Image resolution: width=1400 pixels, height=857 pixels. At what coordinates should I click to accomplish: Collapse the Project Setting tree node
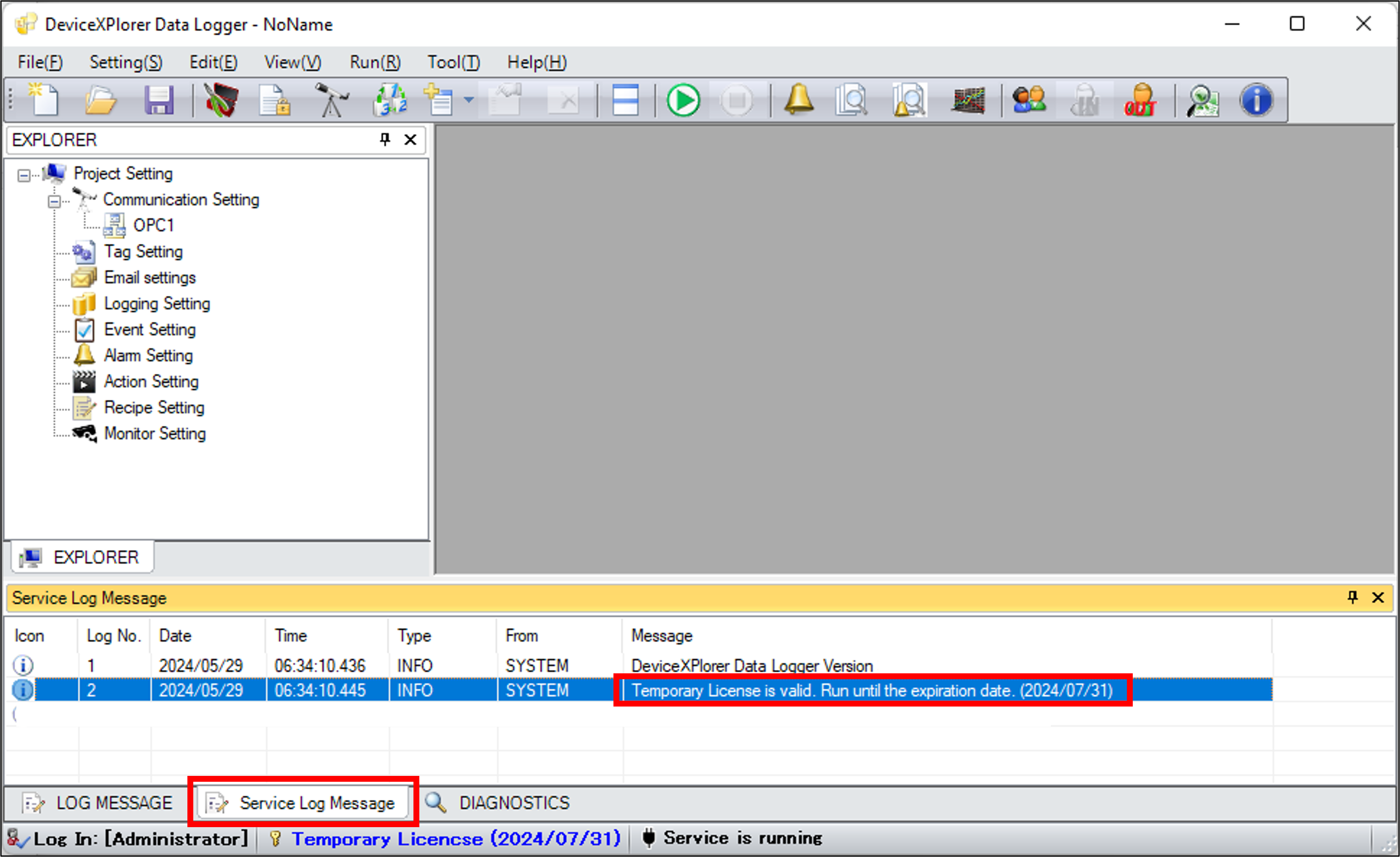tap(24, 175)
